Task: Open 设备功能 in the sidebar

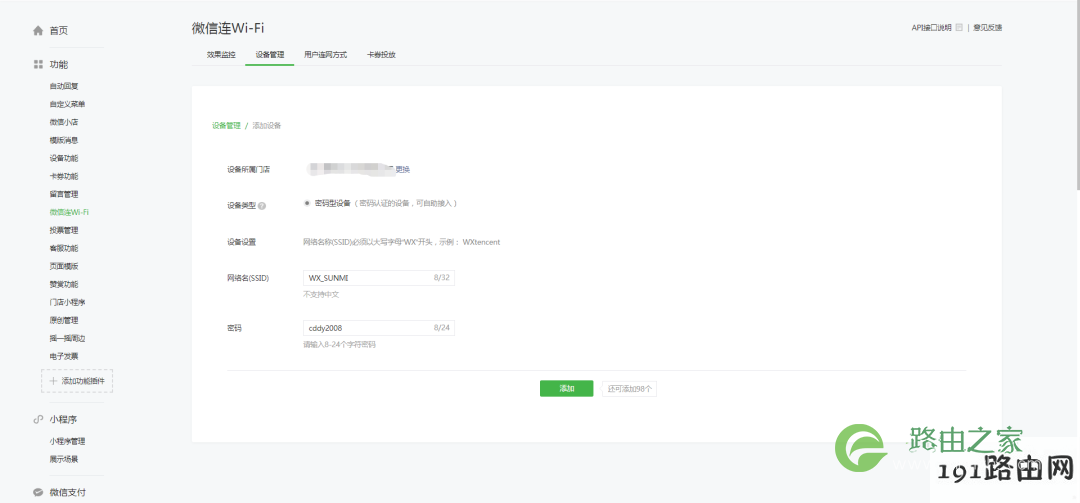Action: coord(63,158)
